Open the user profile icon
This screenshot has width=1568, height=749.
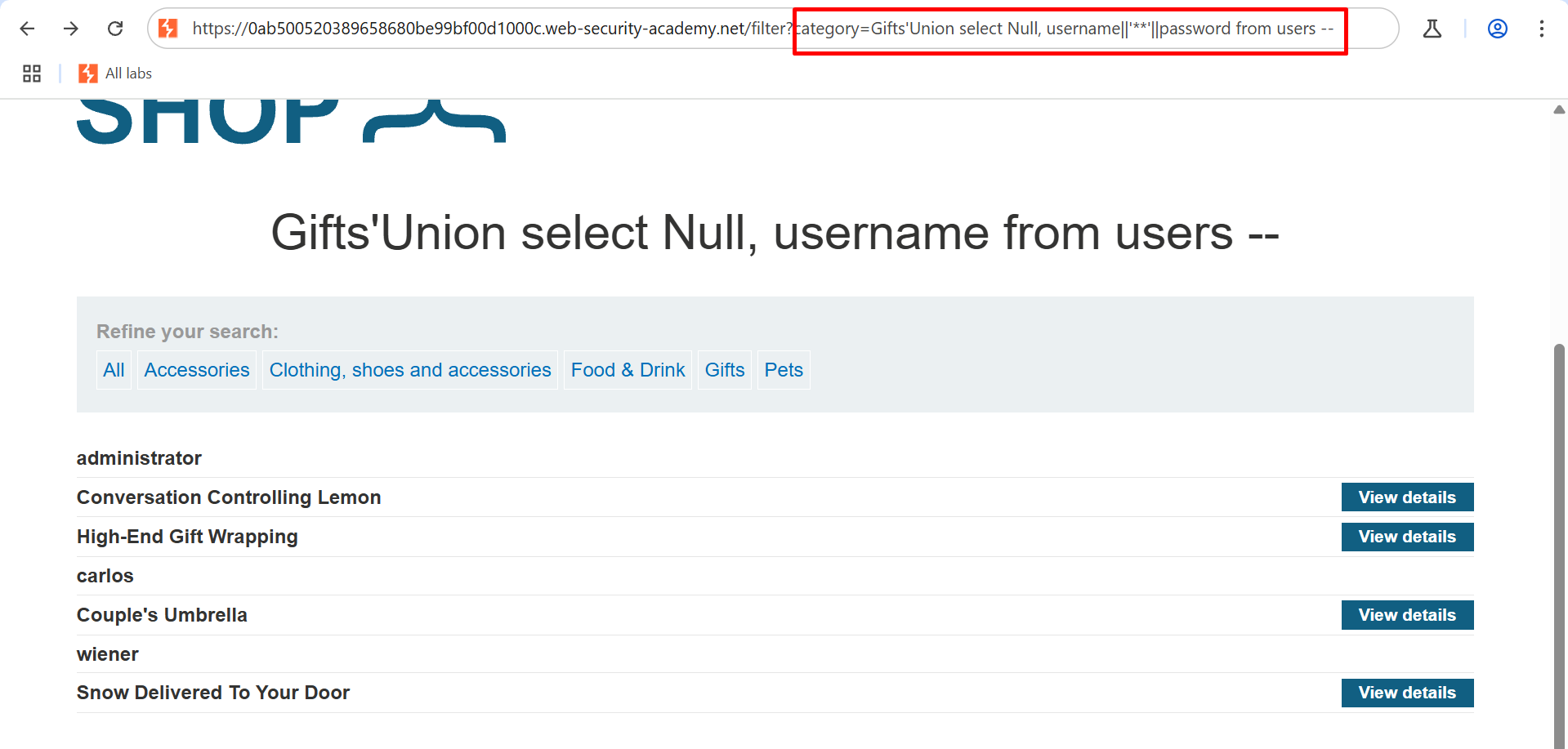(1497, 29)
